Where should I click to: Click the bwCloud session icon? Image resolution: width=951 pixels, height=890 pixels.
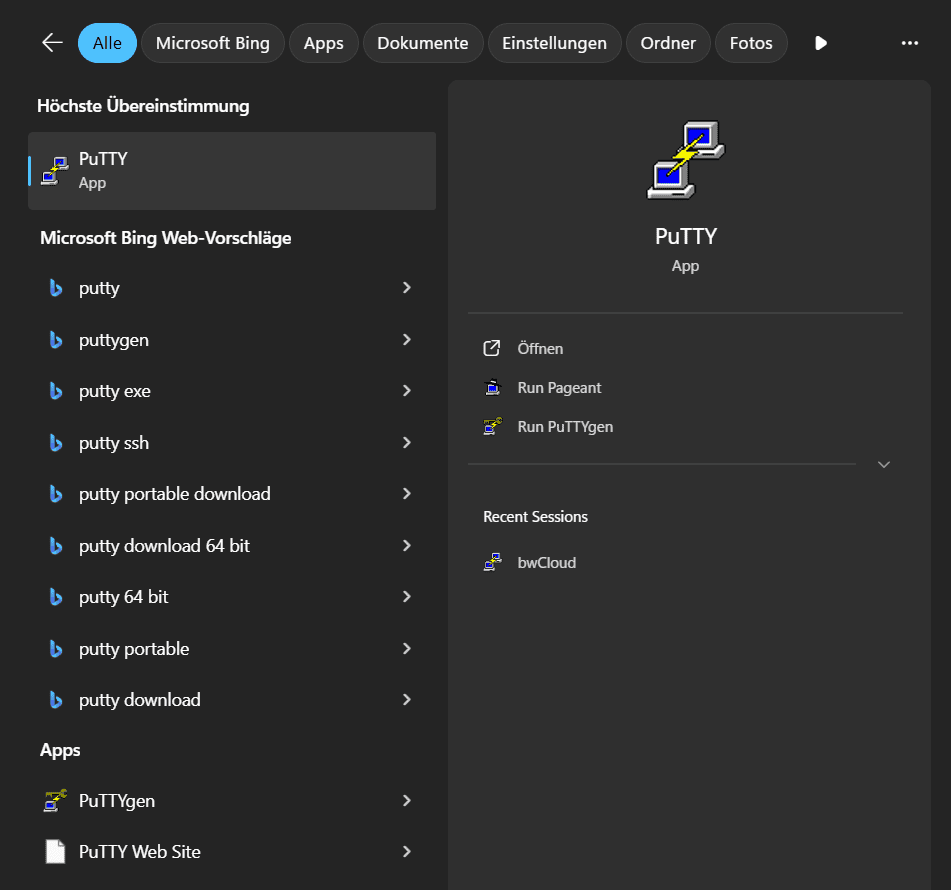tap(492, 562)
